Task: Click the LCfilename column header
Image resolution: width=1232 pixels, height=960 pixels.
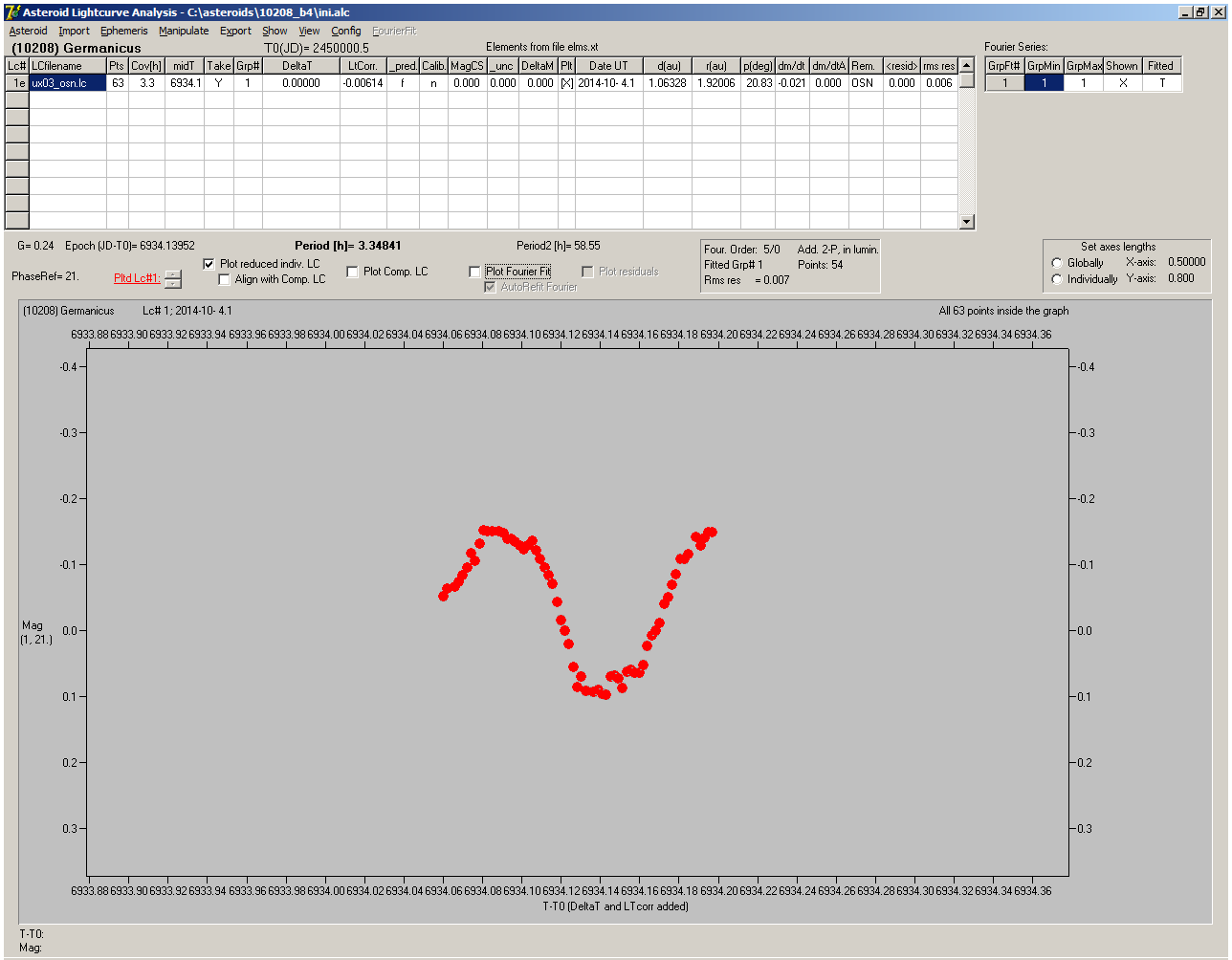Action: pos(68,66)
